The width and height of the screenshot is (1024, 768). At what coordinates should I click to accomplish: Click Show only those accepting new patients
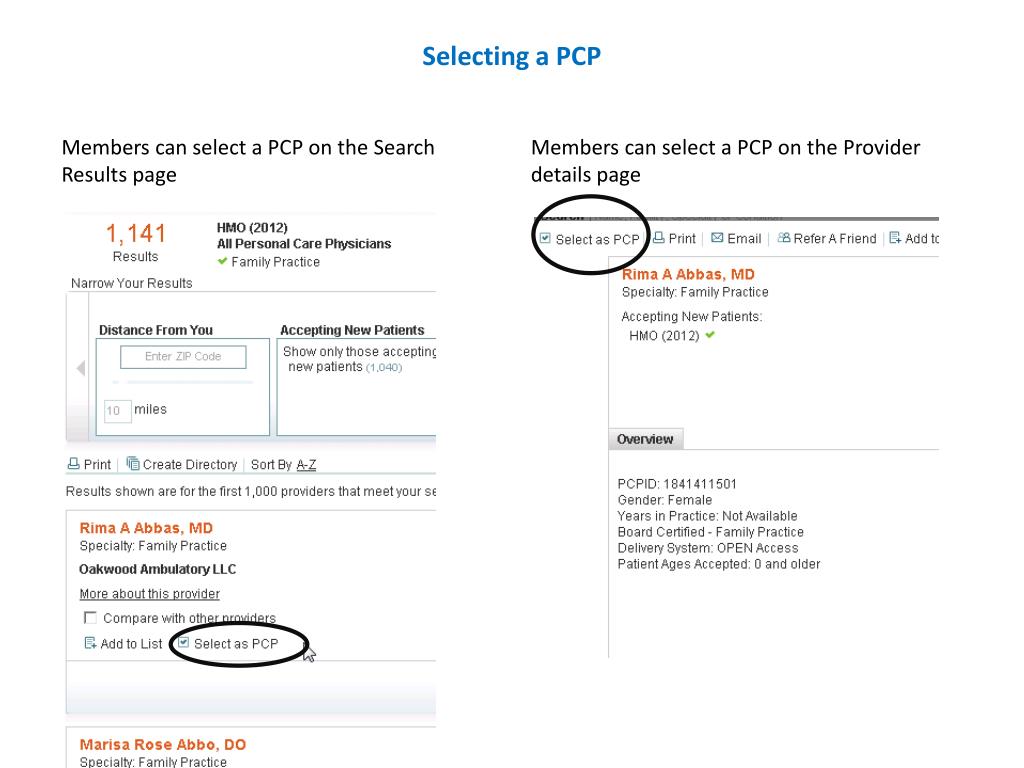click(x=359, y=359)
